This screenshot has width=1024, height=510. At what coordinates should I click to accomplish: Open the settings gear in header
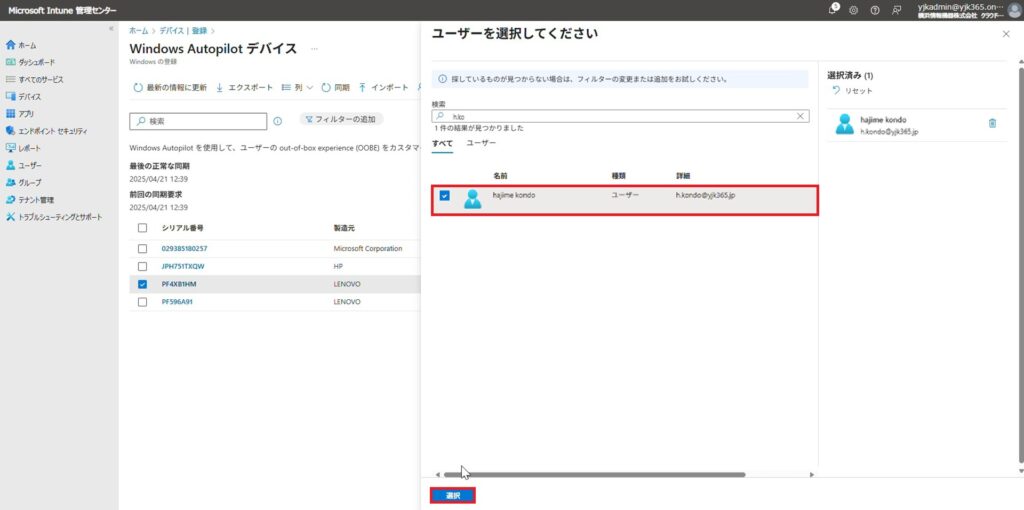854,9
